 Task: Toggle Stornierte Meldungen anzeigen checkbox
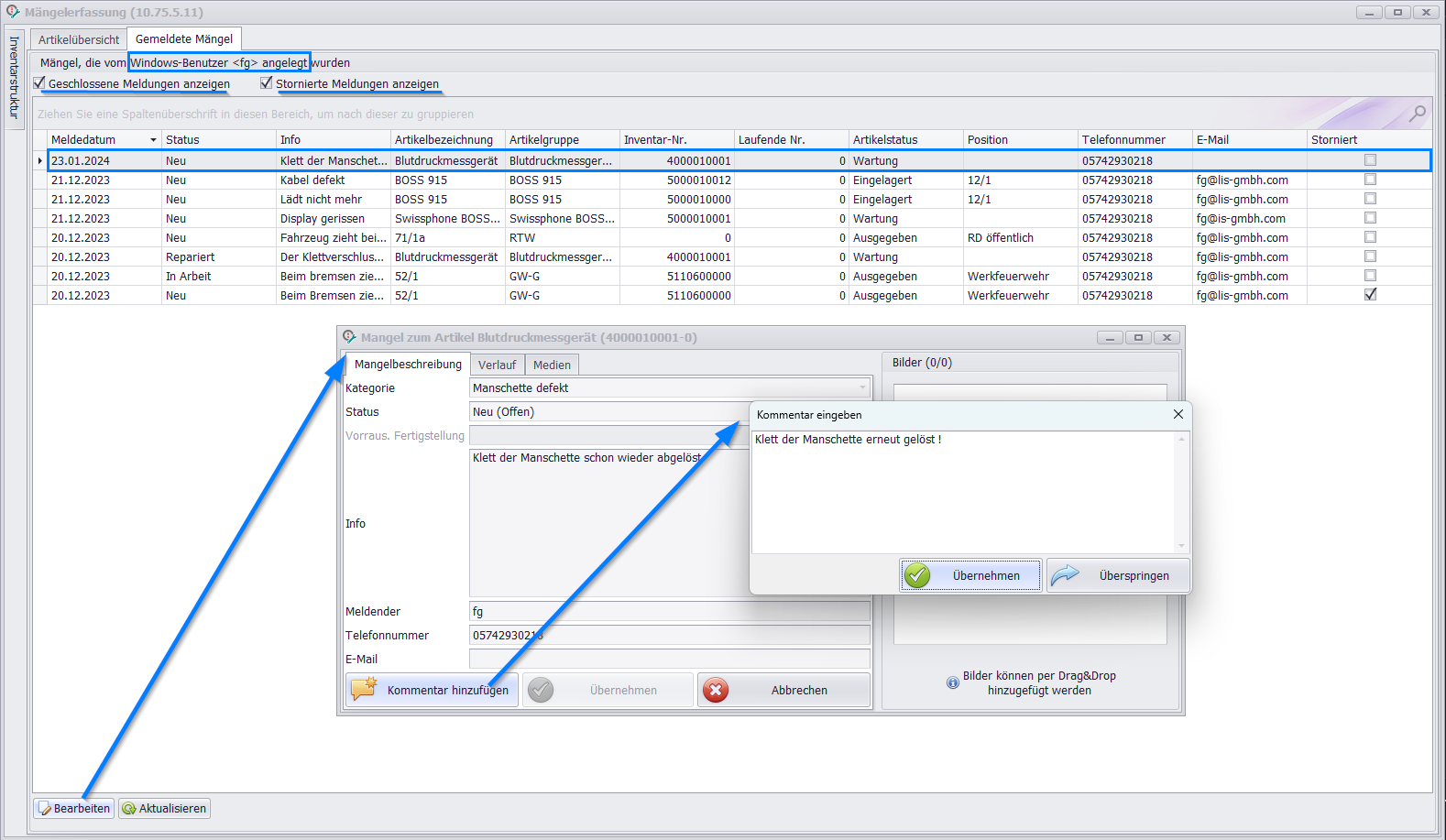(x=267, y=83)
